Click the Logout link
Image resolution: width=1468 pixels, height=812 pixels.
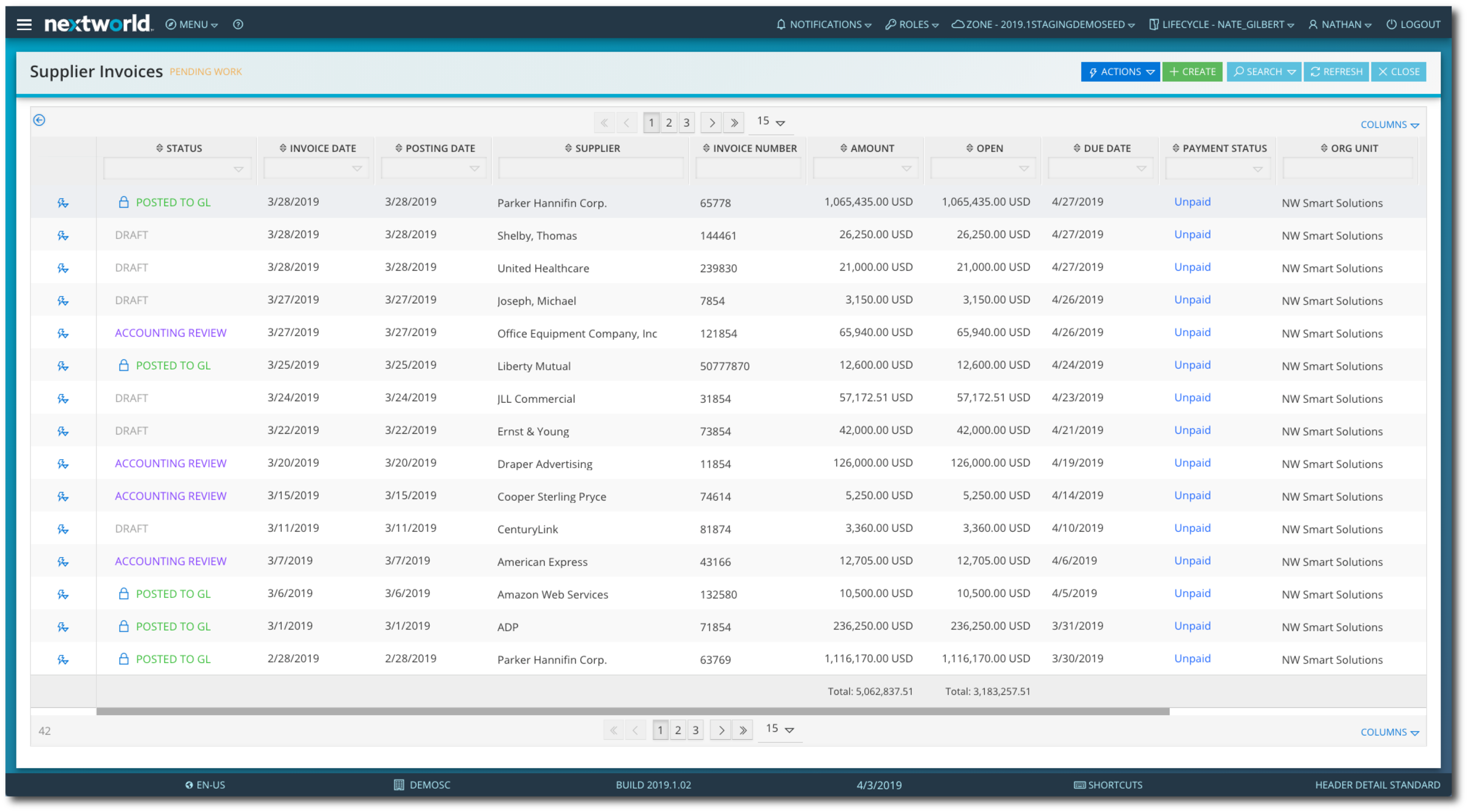point(1413,24)
